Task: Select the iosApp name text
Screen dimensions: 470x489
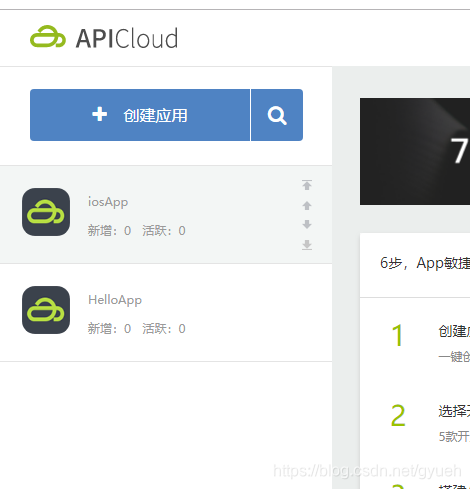Action: click(108, 202)
